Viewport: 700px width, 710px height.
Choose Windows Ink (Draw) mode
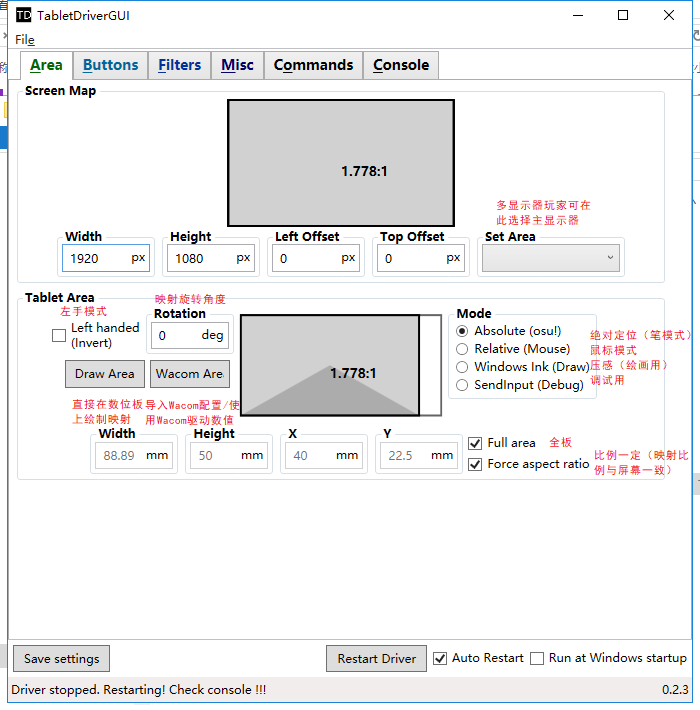[462, 367]
